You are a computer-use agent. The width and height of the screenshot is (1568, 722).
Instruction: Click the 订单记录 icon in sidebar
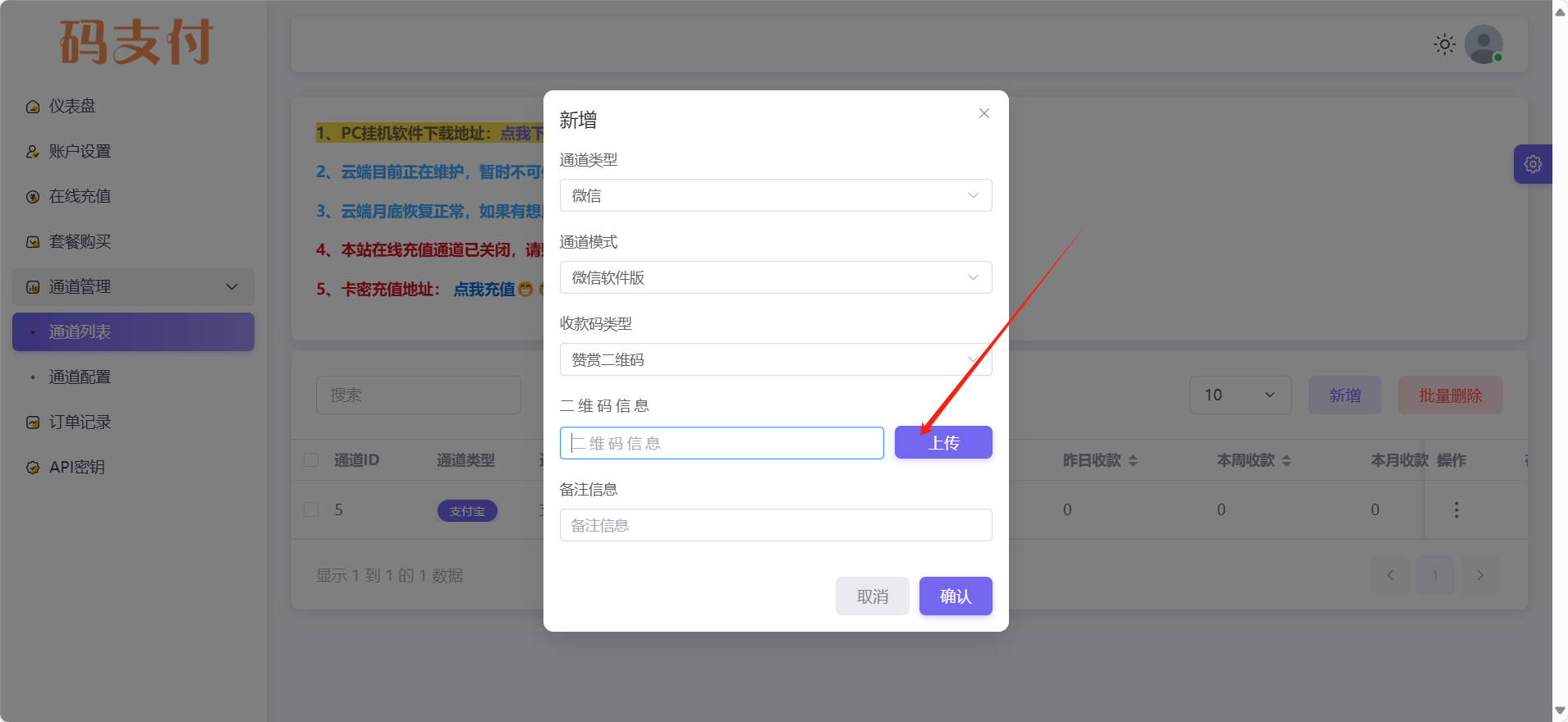(33, 423)
